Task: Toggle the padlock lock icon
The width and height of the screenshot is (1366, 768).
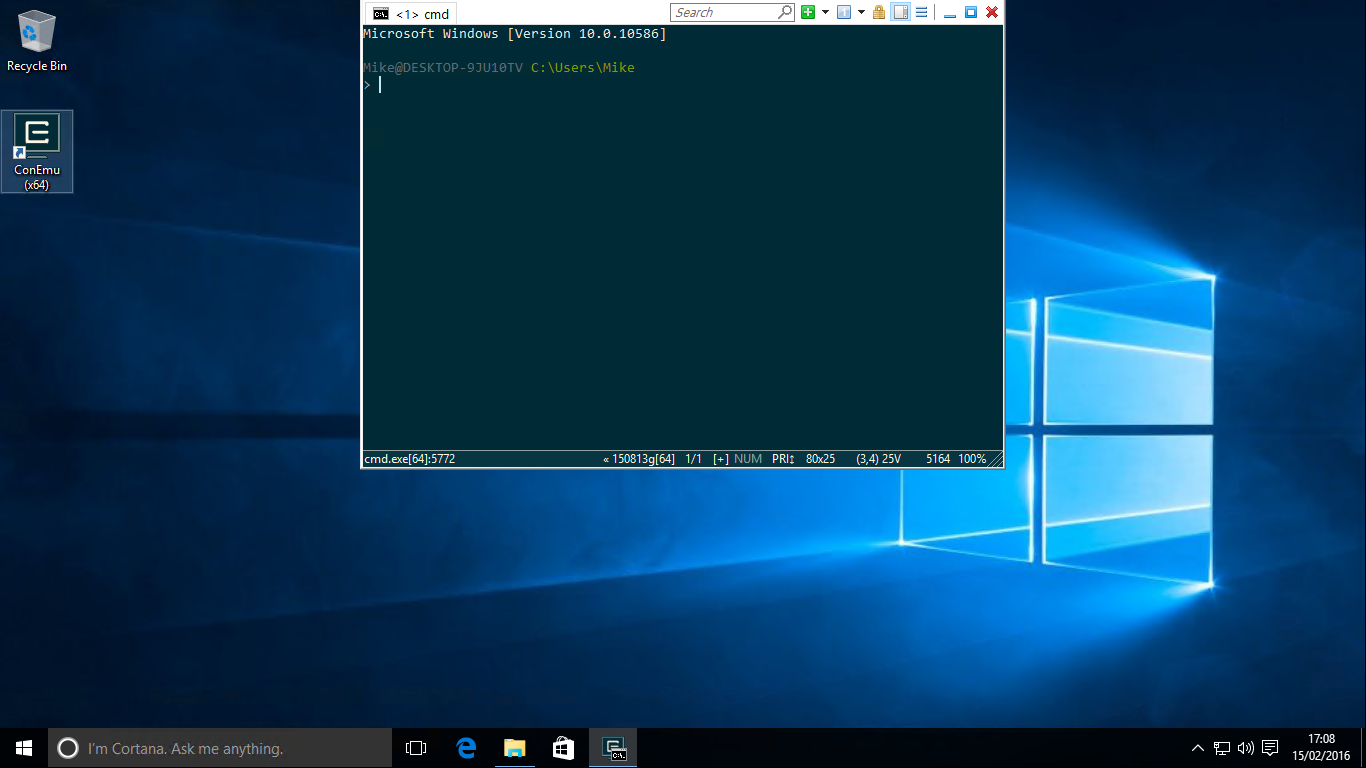Action: tap(879, 12)
